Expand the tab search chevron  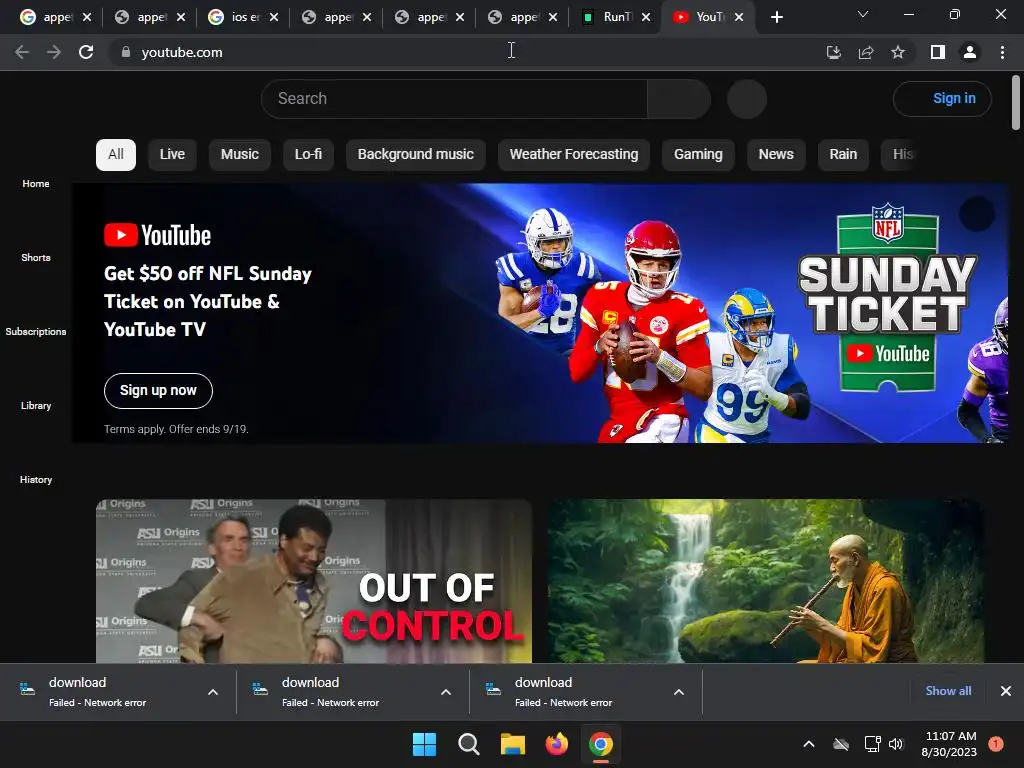click(x=863, y=14)
